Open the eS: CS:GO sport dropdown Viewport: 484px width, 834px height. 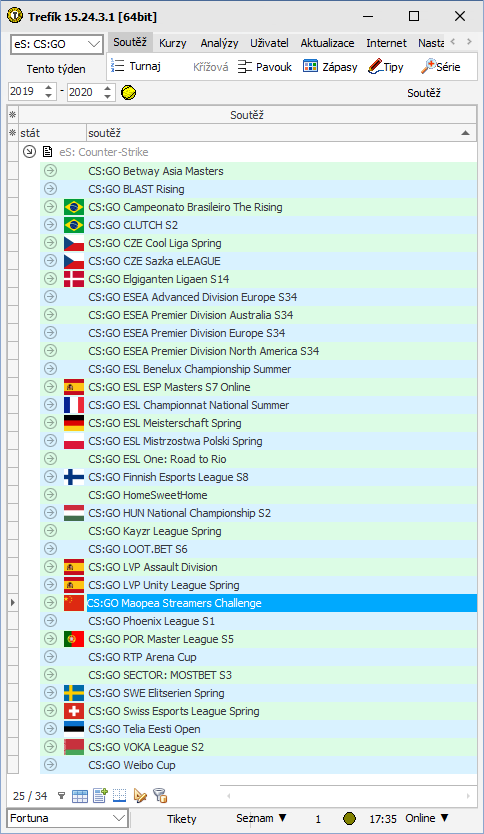pos(56,44)
